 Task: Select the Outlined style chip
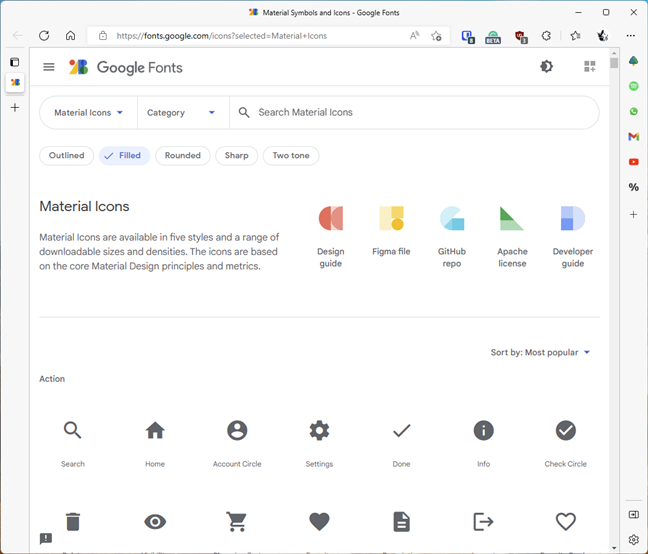tap(67, 155)
